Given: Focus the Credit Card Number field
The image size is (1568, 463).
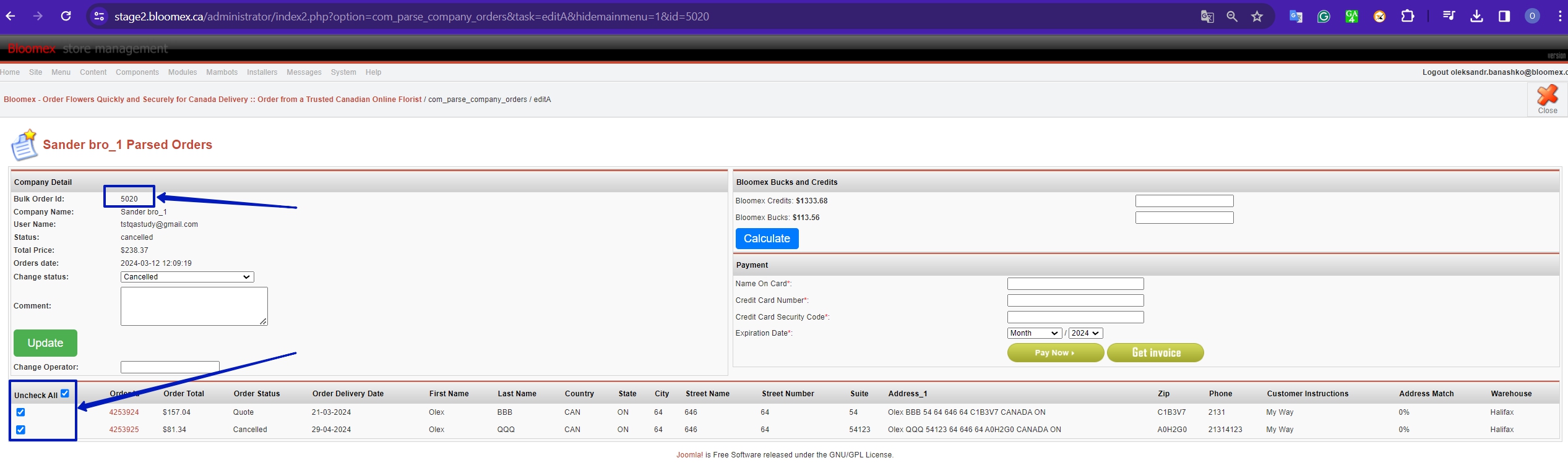Looking at the screenshot, I should click(x=1075, y=300).
